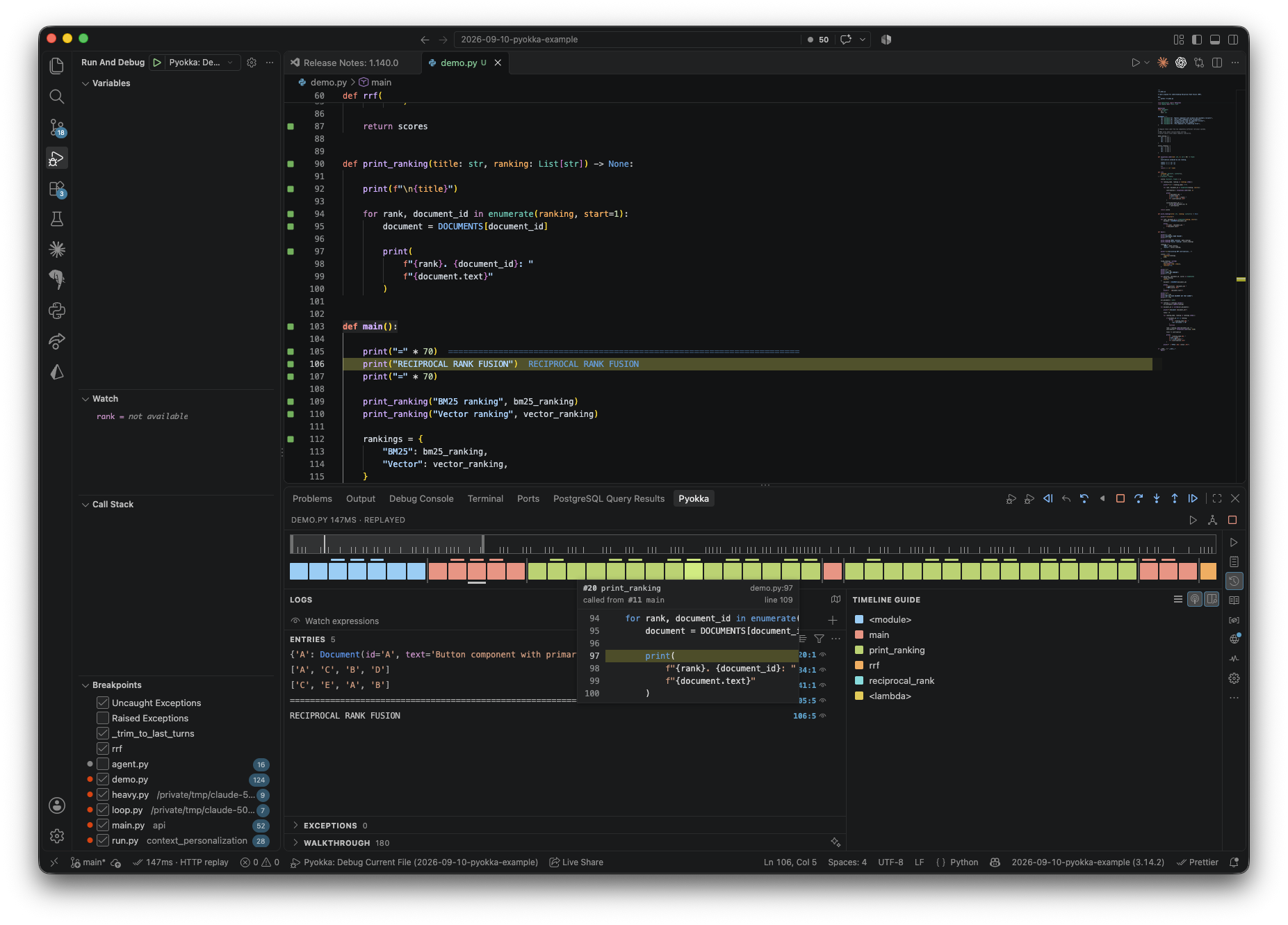Screen dimensions: 1288x925
Task: Switch to the Debug Console tab
Action: pyautogui.click(x=421, y=499)
